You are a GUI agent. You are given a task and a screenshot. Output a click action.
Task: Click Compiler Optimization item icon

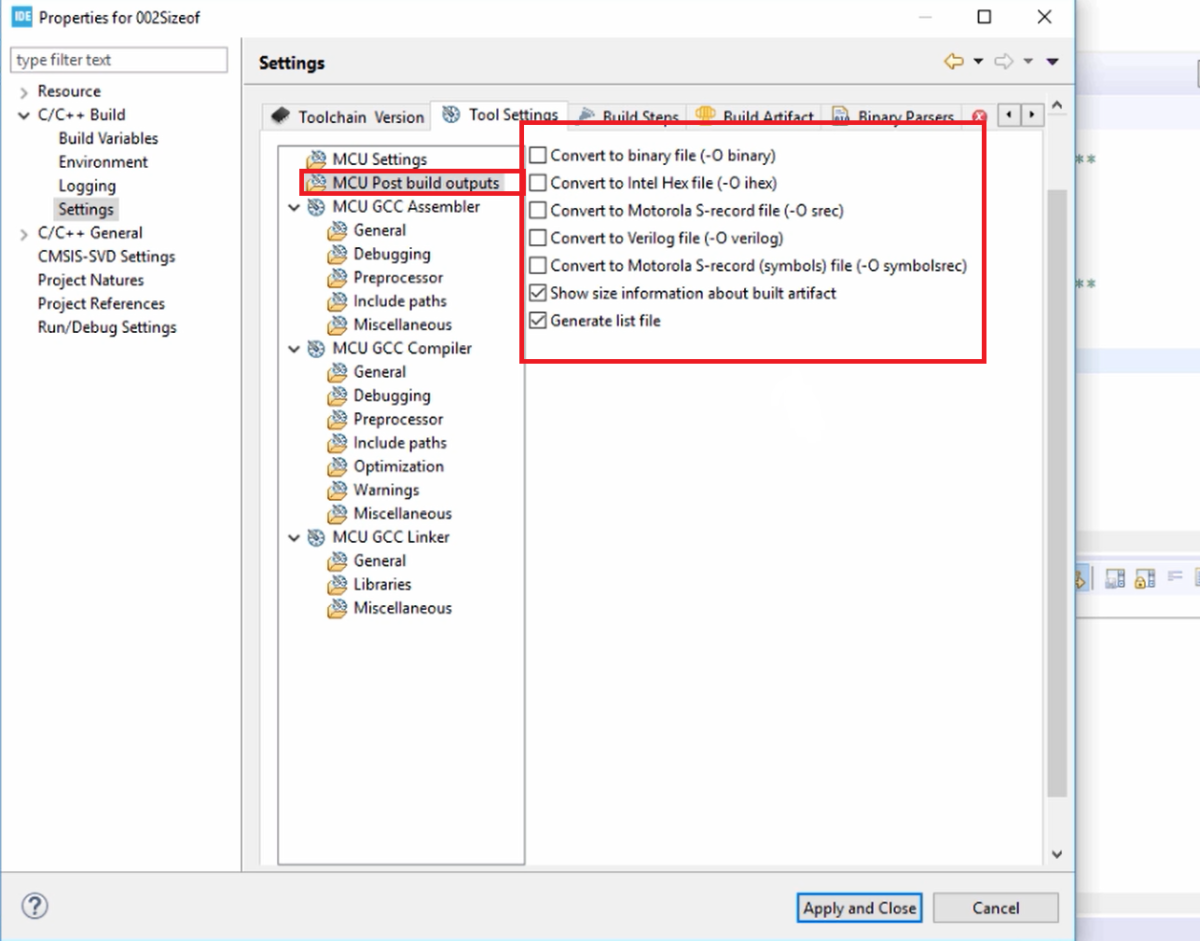tap(337, 466)
